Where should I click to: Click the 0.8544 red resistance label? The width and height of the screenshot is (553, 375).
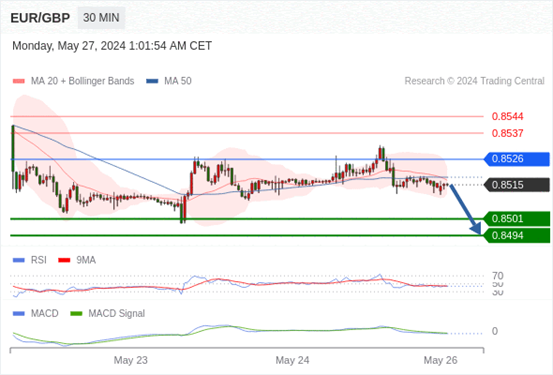coord(508,116)
